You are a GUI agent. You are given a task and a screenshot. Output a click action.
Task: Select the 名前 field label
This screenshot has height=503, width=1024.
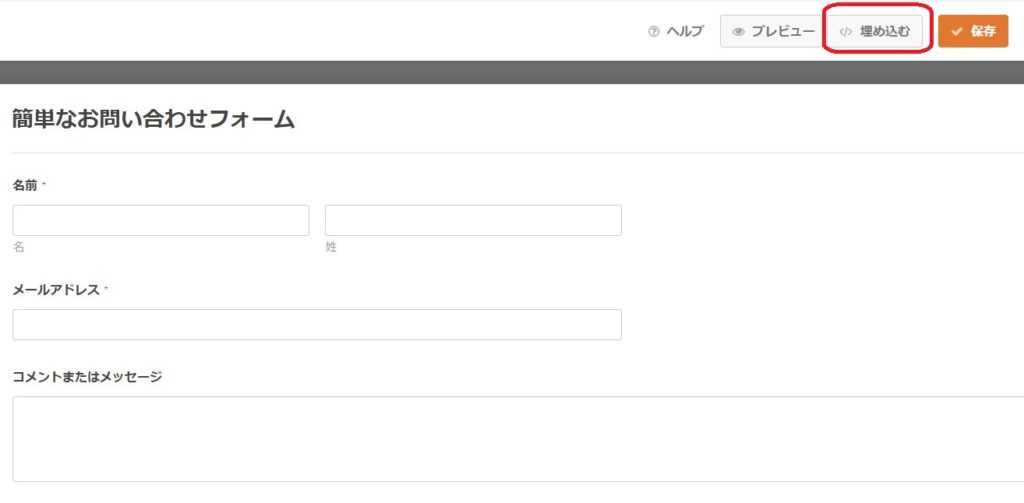[25, 186]
